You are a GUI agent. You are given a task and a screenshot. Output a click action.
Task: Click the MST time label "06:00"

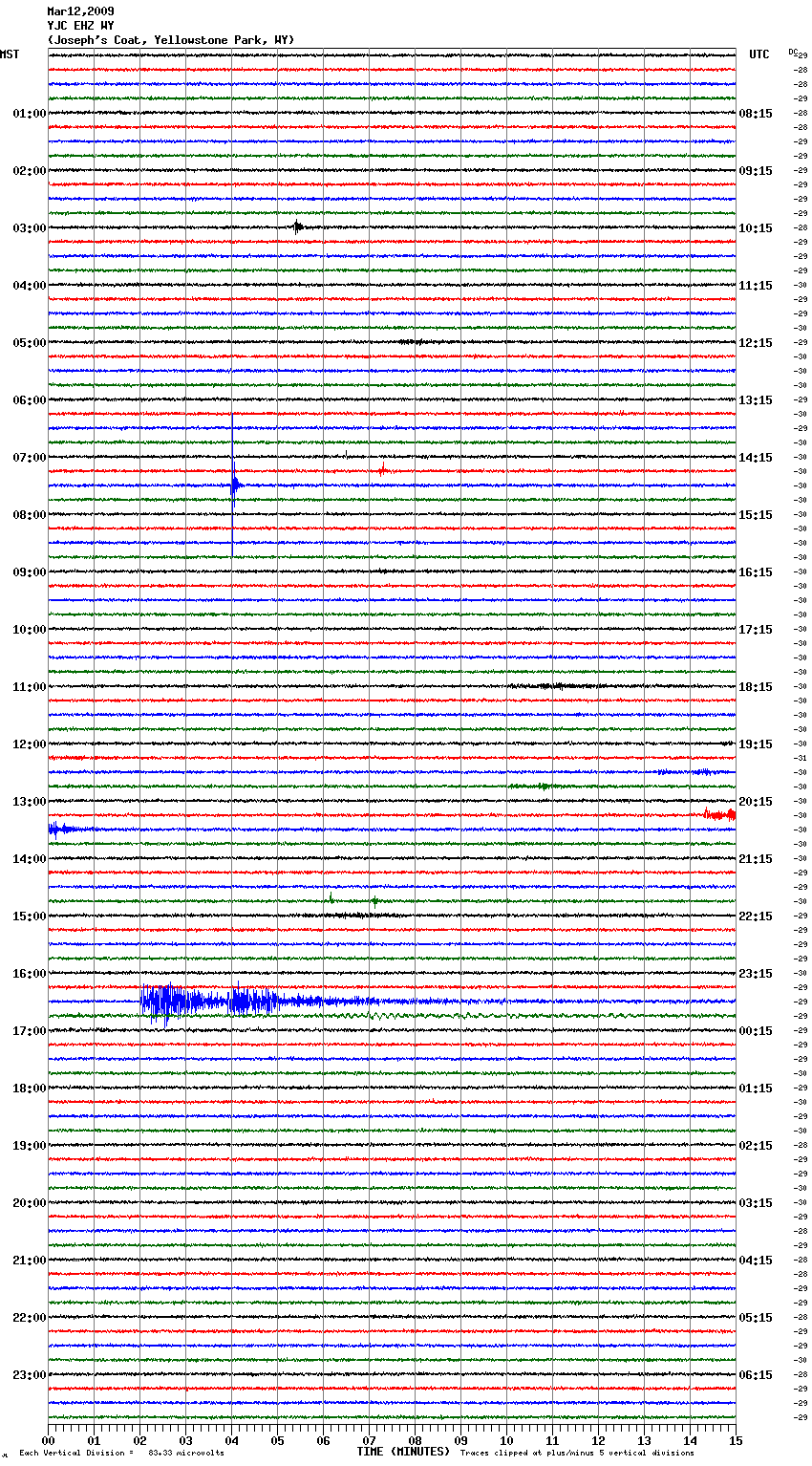30,400
